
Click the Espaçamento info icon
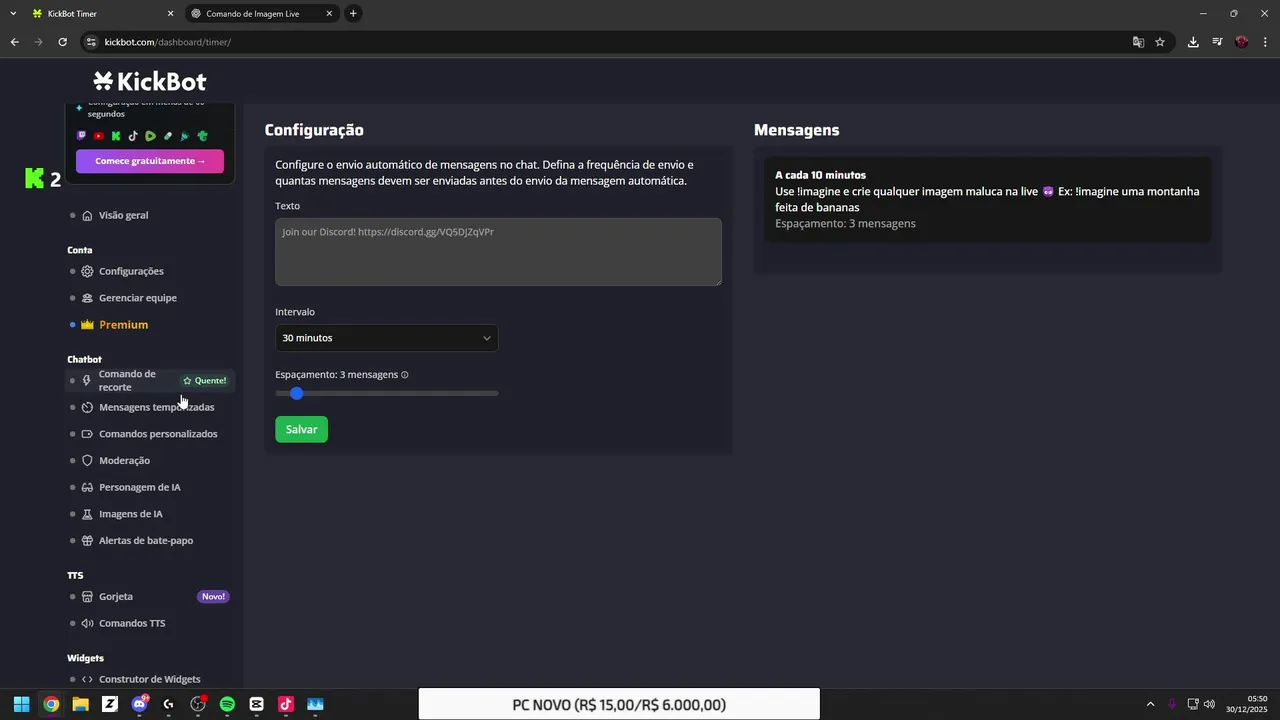(x=405, y=375)
